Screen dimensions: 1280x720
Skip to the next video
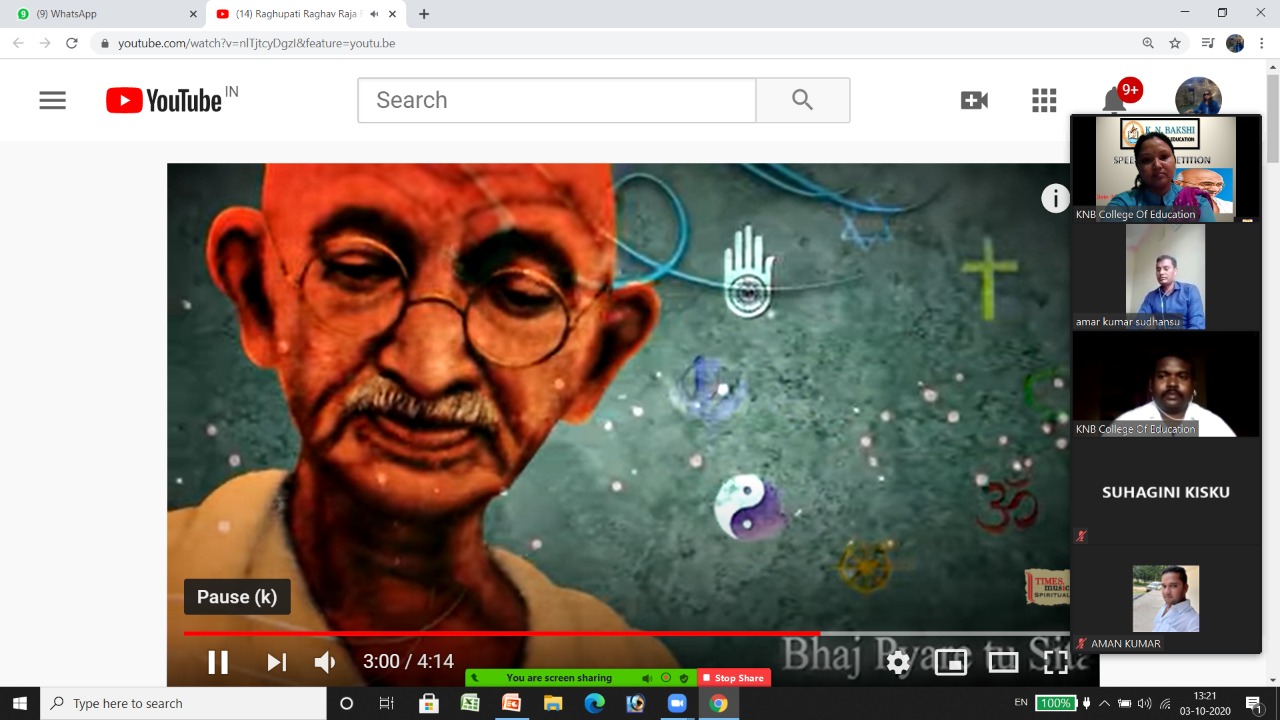point(276,662)
